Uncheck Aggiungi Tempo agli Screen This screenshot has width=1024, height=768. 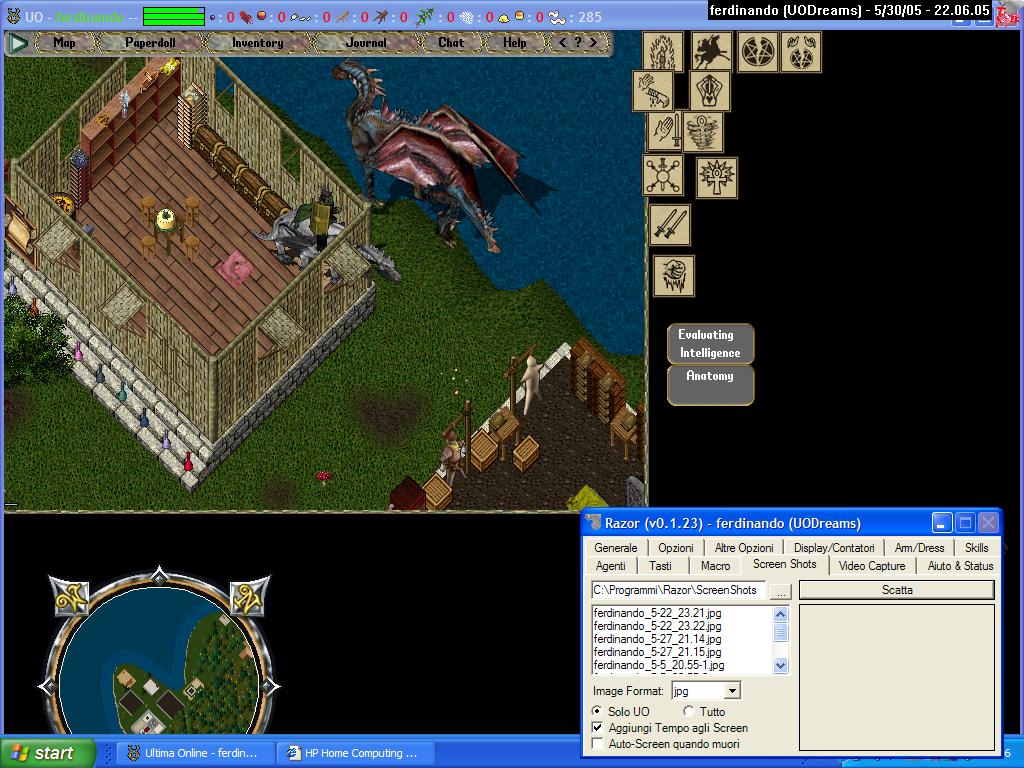(x=597, y=727)
